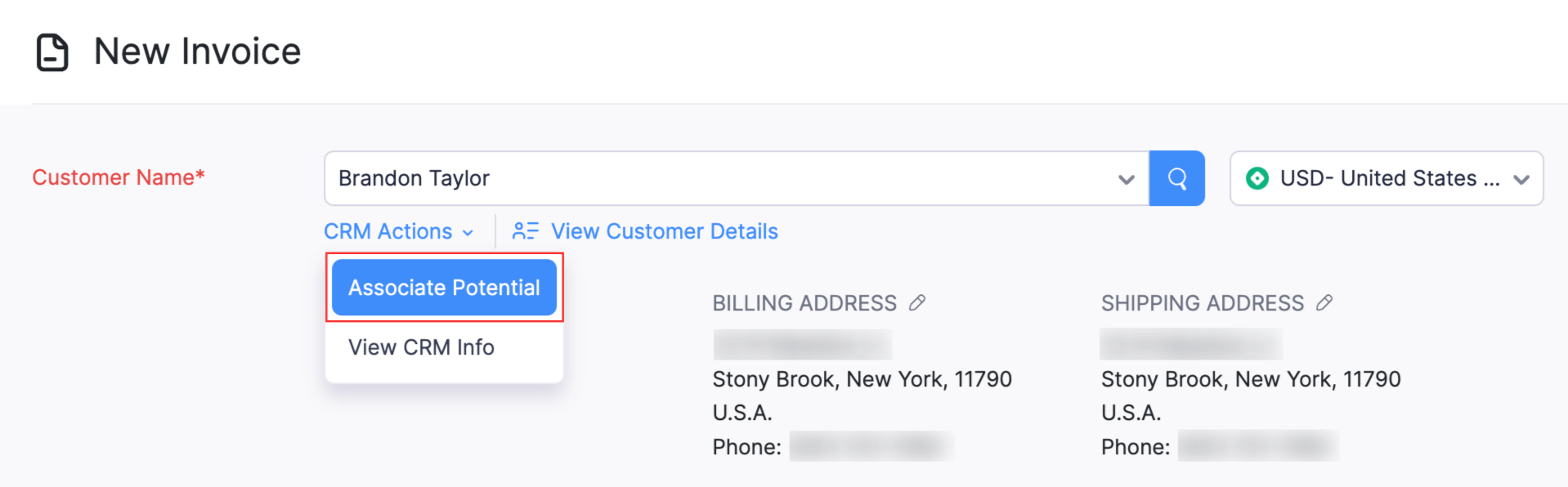
Task: Click the Customer Name required label
Action: [118, 177]
